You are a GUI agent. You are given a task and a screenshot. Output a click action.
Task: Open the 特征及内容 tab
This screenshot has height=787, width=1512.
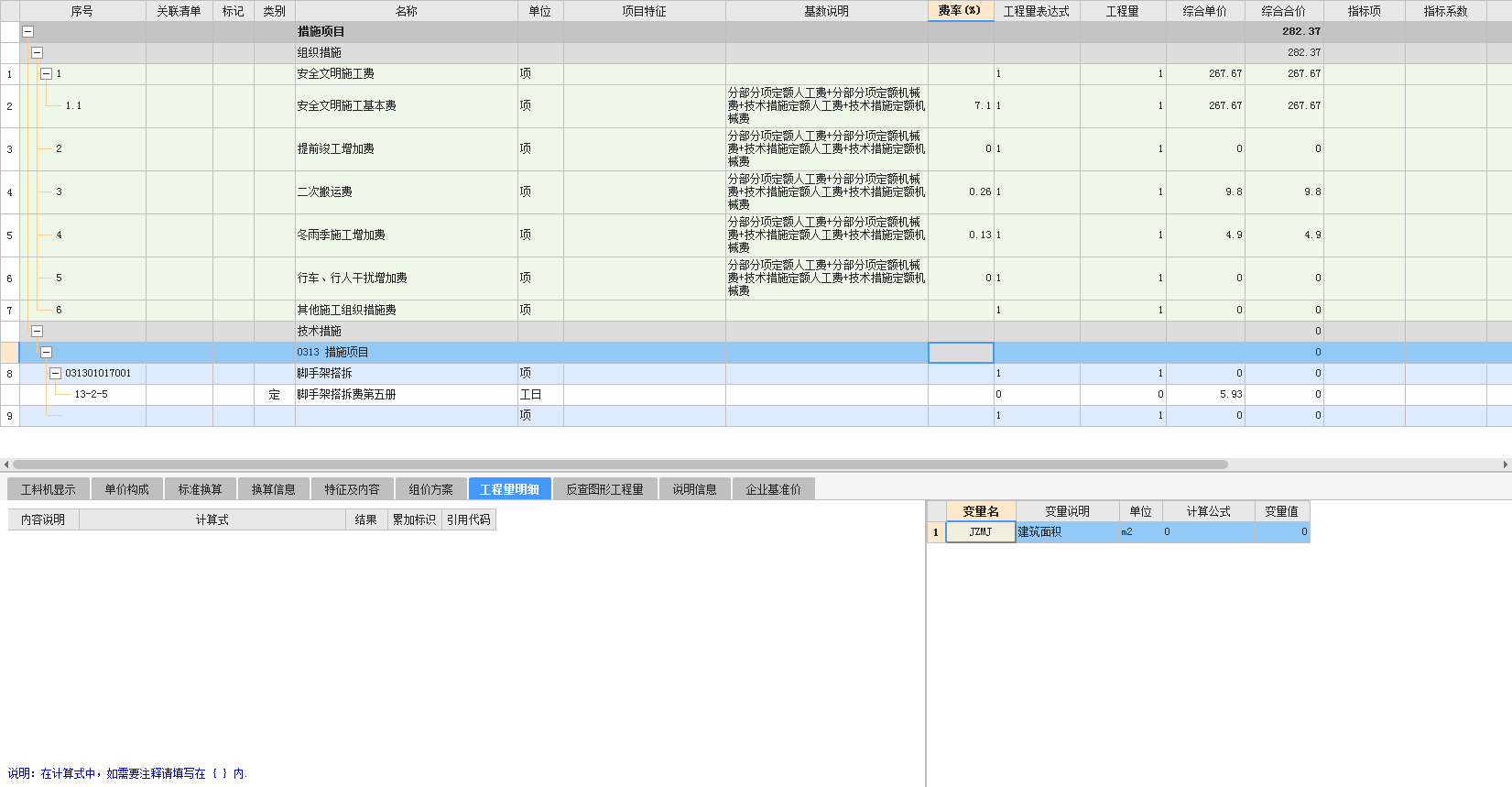pyautogui.click(x=352, y=489)
